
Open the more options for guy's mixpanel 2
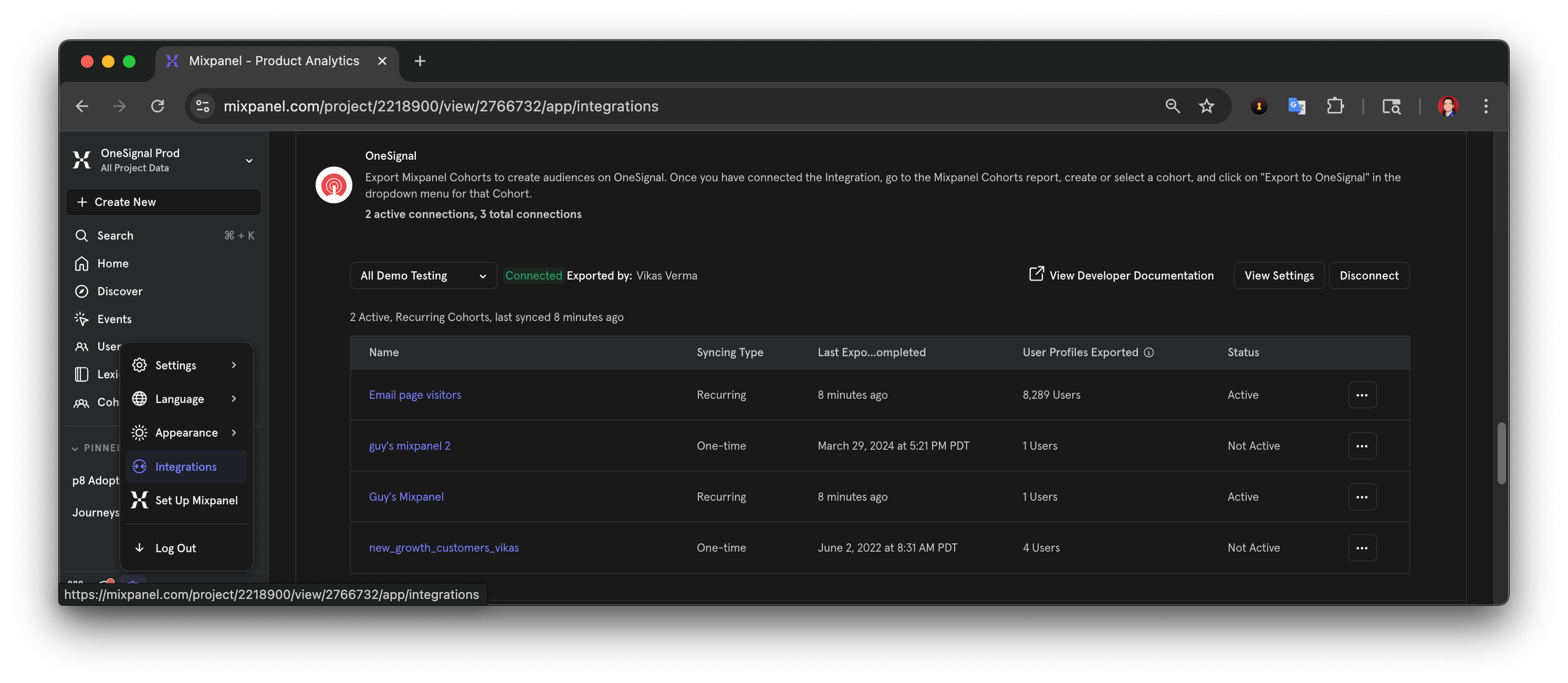click(x=1362, y=446)
